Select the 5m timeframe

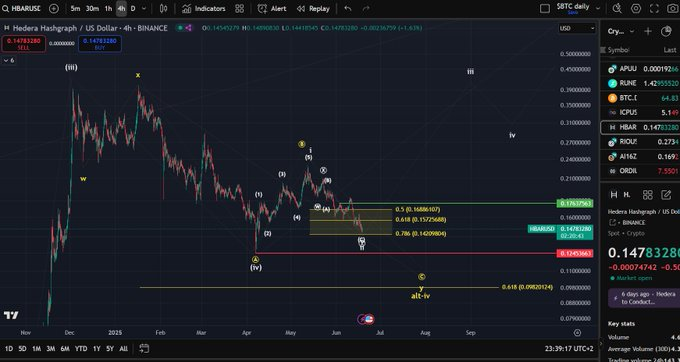coord(75,9)
